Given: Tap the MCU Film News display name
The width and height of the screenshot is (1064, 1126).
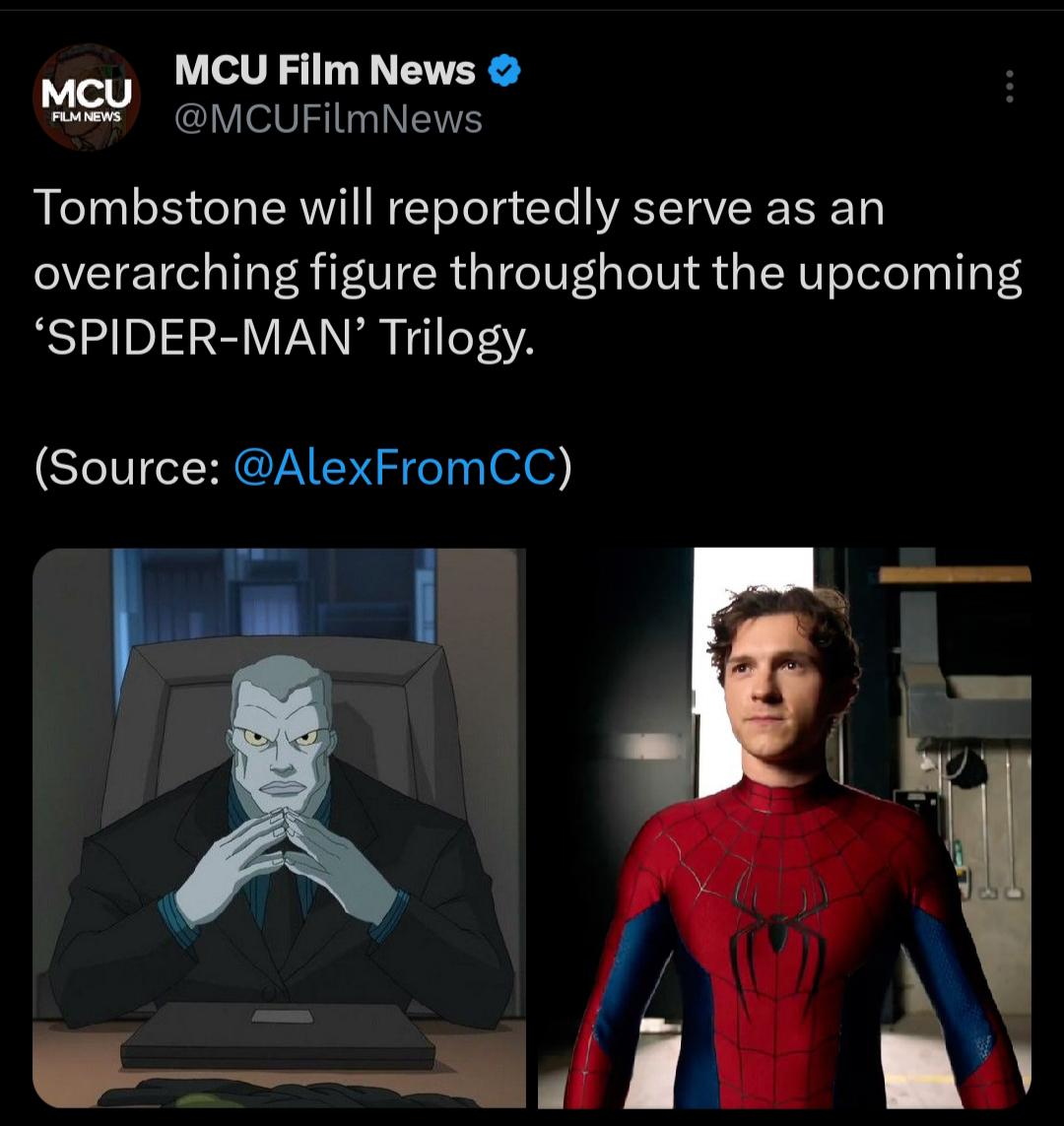Looking at the screenshot, I should [324, 70].
